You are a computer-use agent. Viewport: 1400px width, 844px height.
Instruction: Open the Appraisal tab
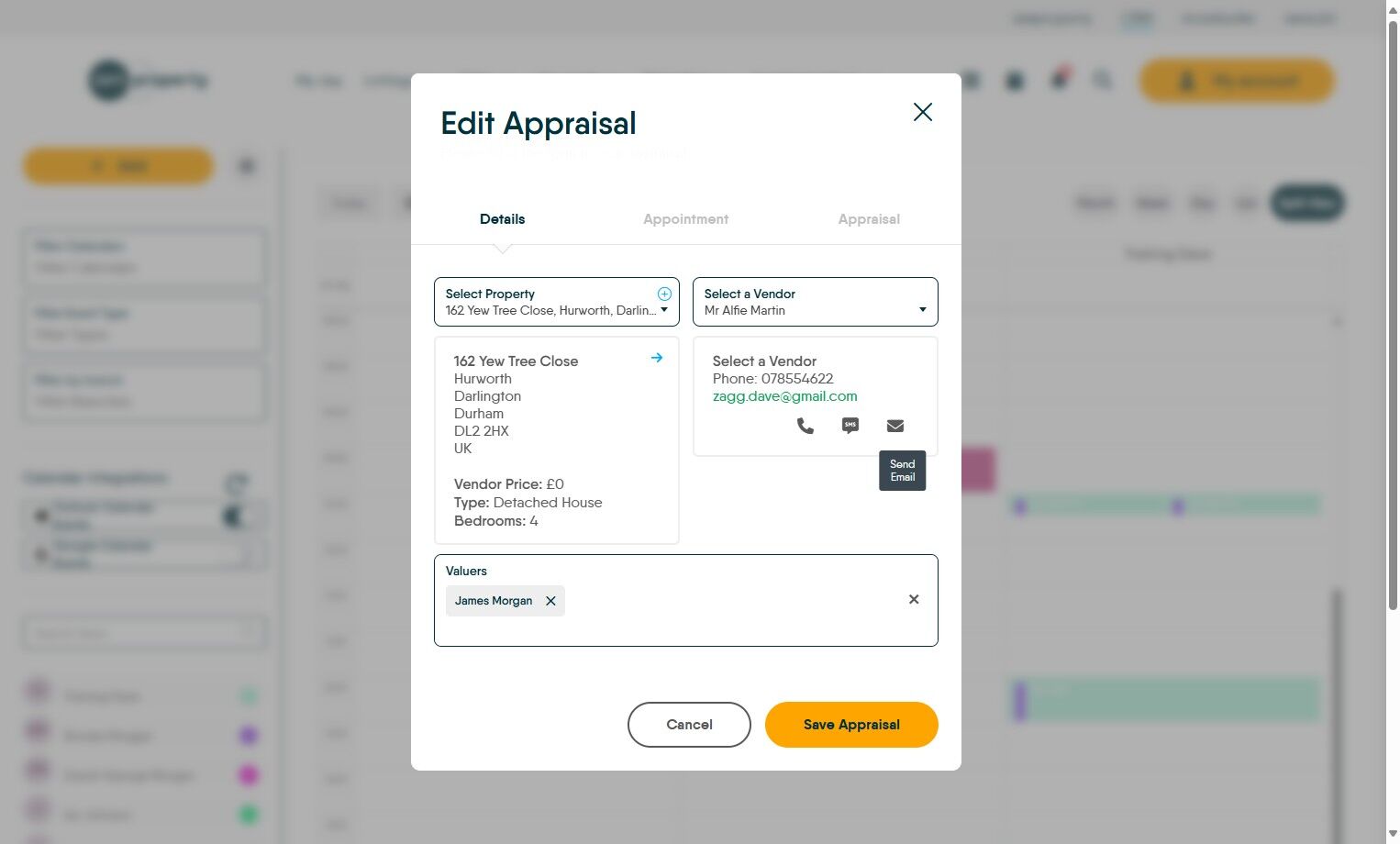coord(868,219)
